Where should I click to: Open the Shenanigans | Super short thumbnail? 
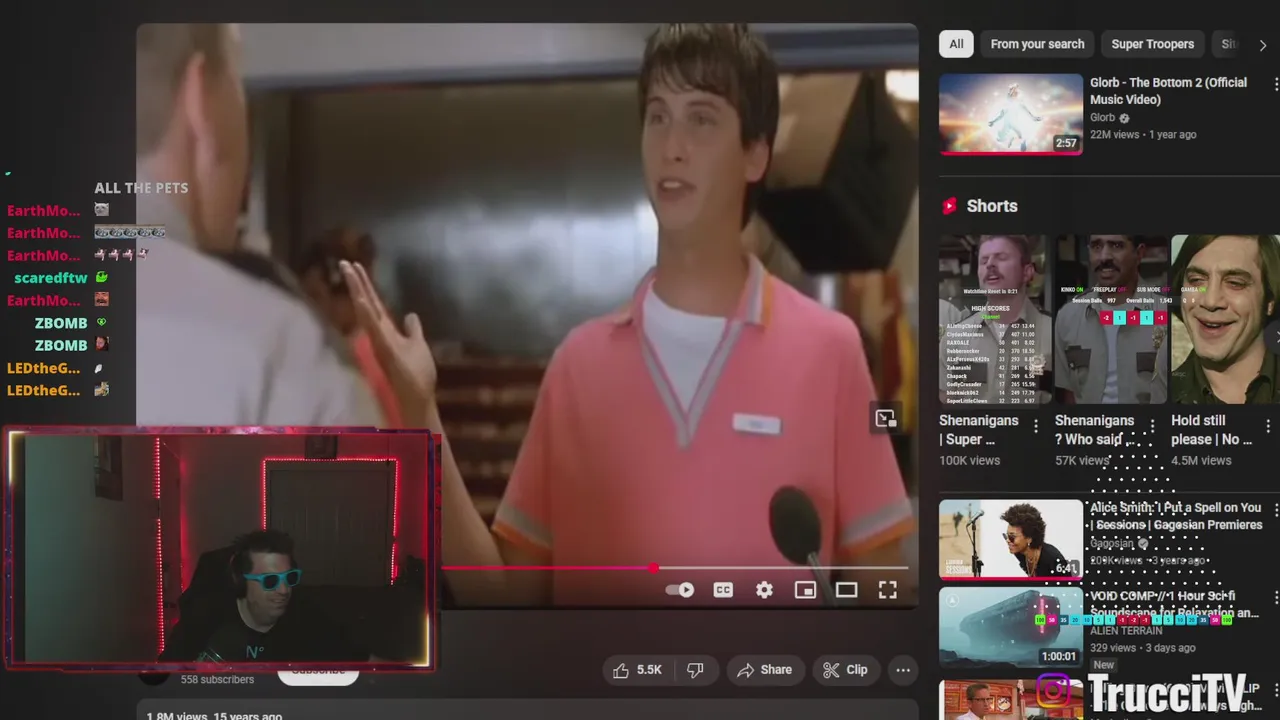click(x=995, y=319)
